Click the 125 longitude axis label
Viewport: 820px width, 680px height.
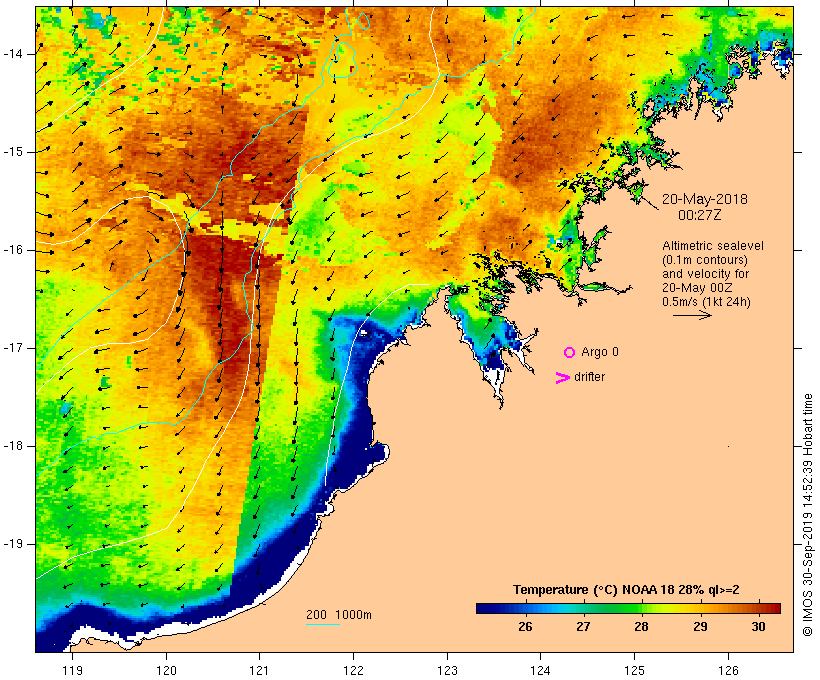pyautogui.click(x=634, y=671)
